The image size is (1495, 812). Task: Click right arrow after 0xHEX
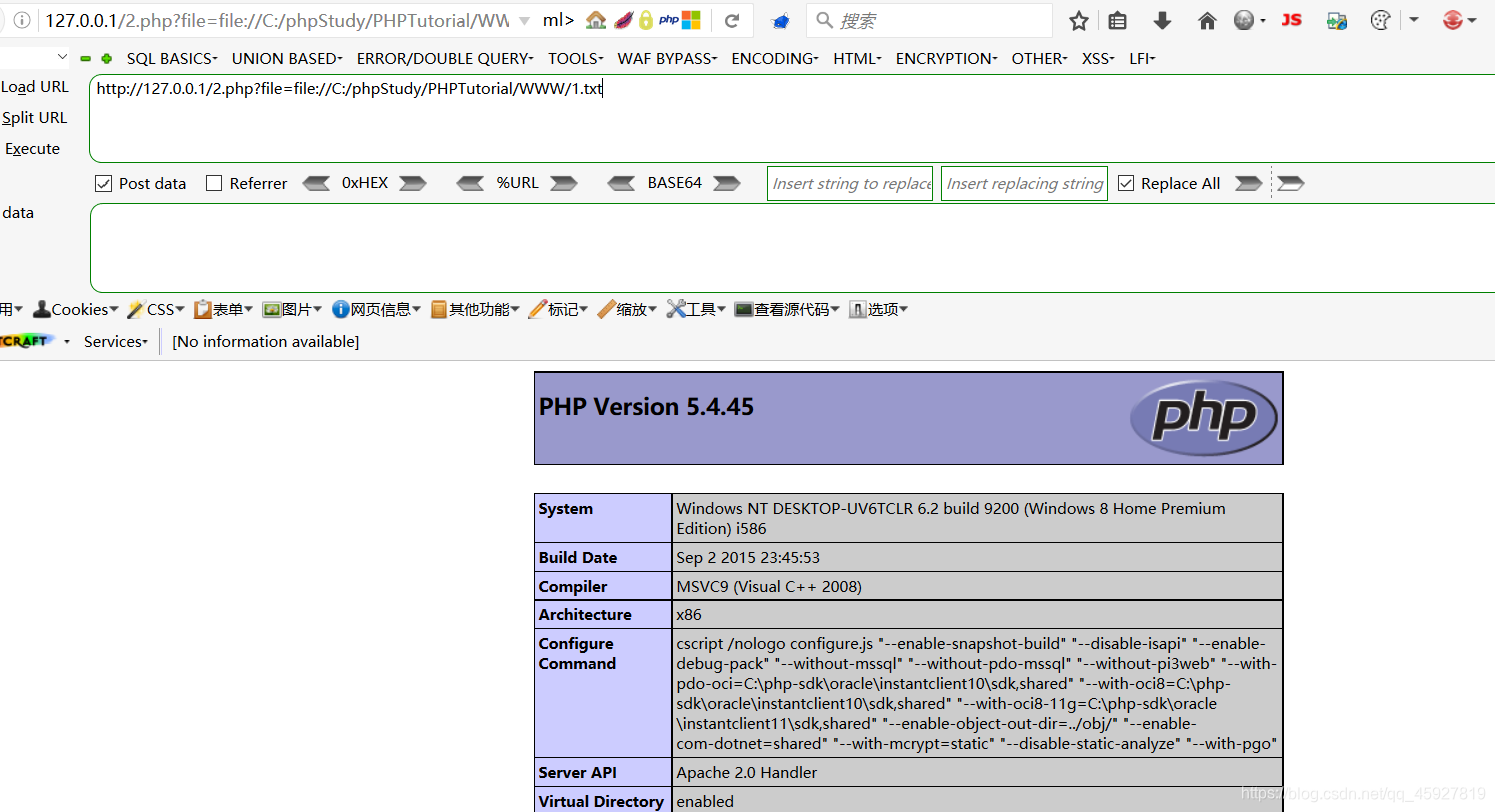click(x=413, y=183)
